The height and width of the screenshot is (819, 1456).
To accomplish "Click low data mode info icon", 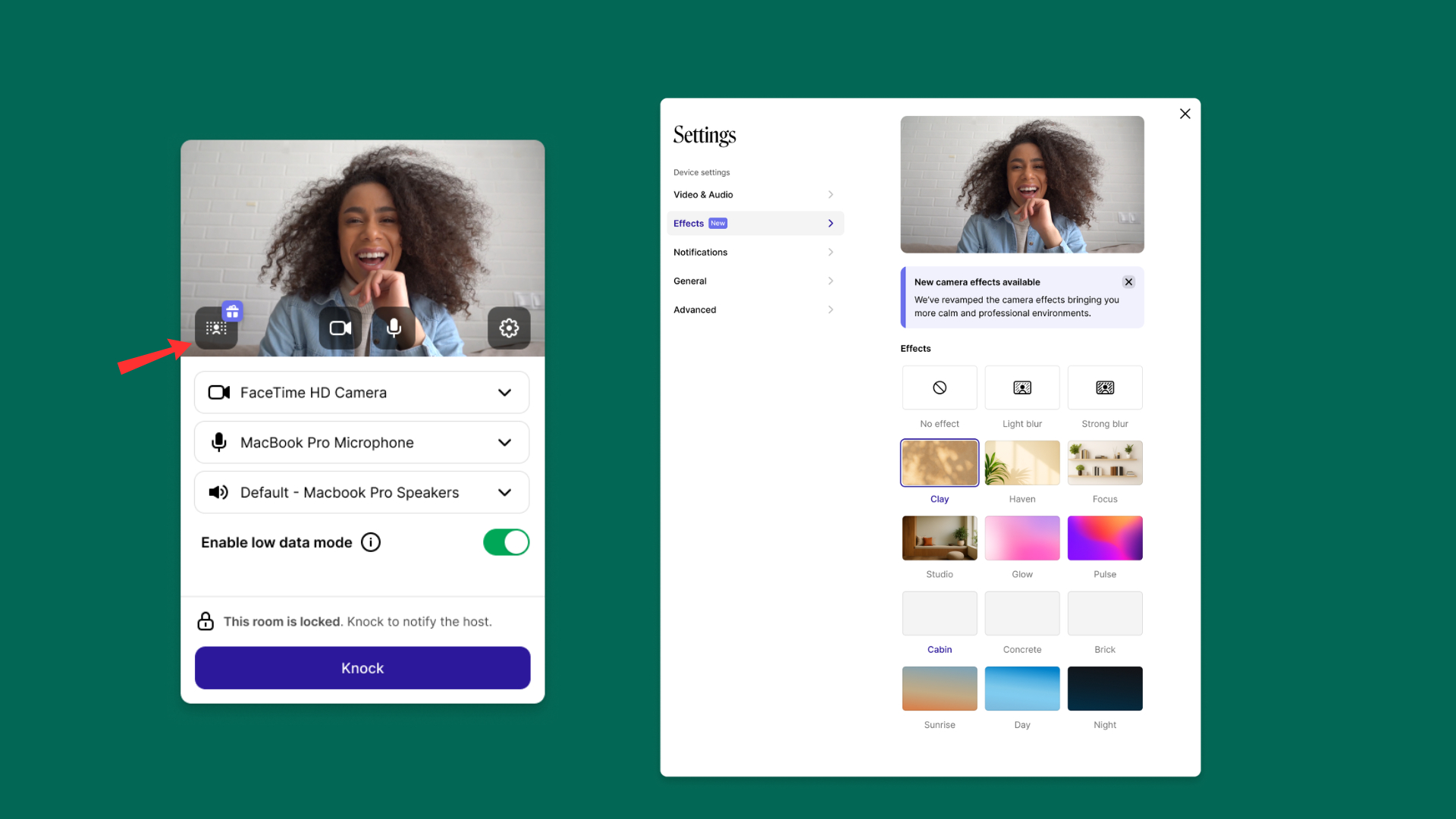I will [x=371, y=542].
